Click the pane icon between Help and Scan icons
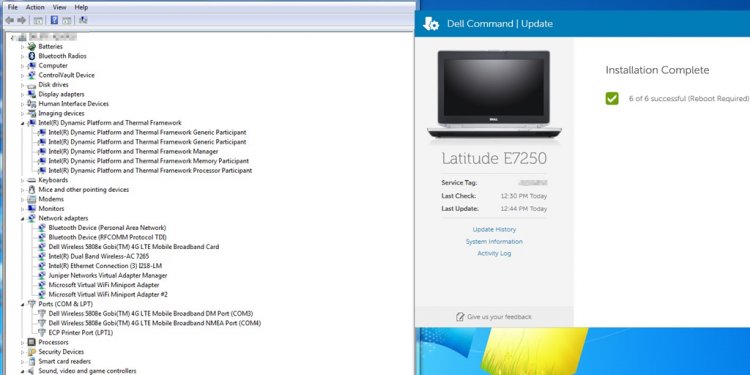Image resolution: width=750 pixels, height=375 pixels. (67, 20)
